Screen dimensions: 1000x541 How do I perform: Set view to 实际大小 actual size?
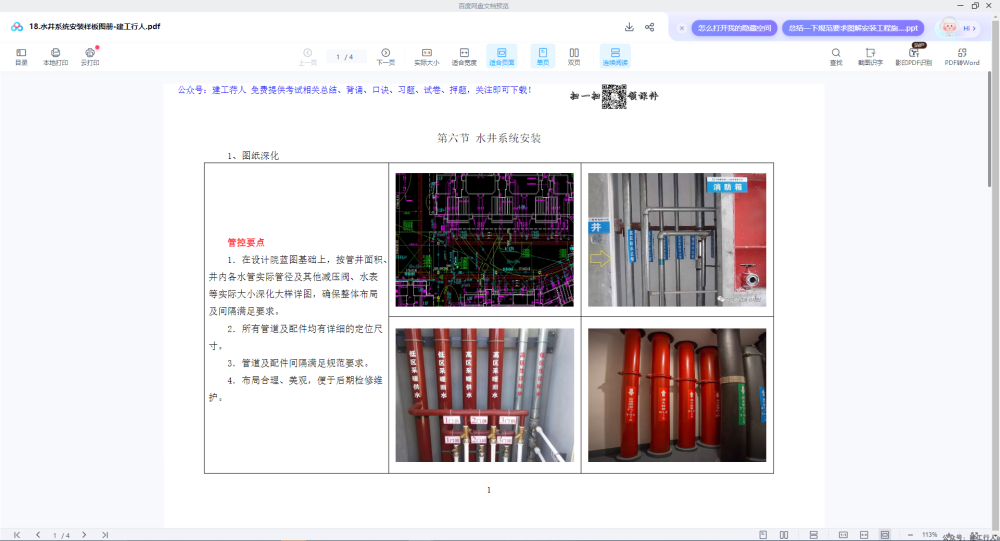click(427, 56)
